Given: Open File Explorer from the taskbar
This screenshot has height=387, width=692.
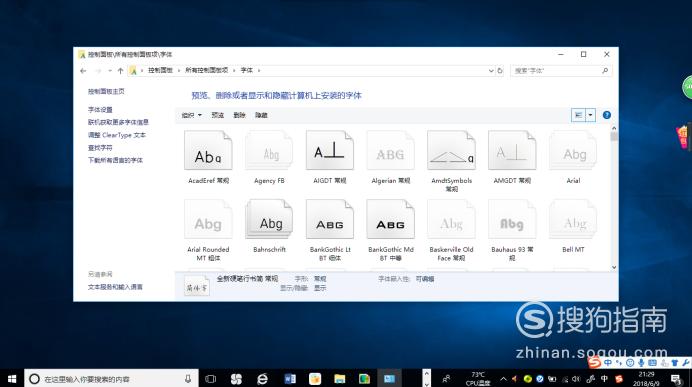Looking at the screenshot, I should click(x=339, y=379).
